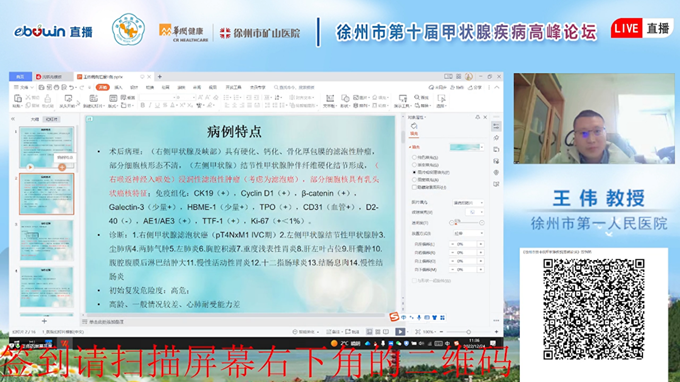Open the fill preview style dropdown
Image resolution: width=680 pixels, height=382 pixels.
pos(467,147)
